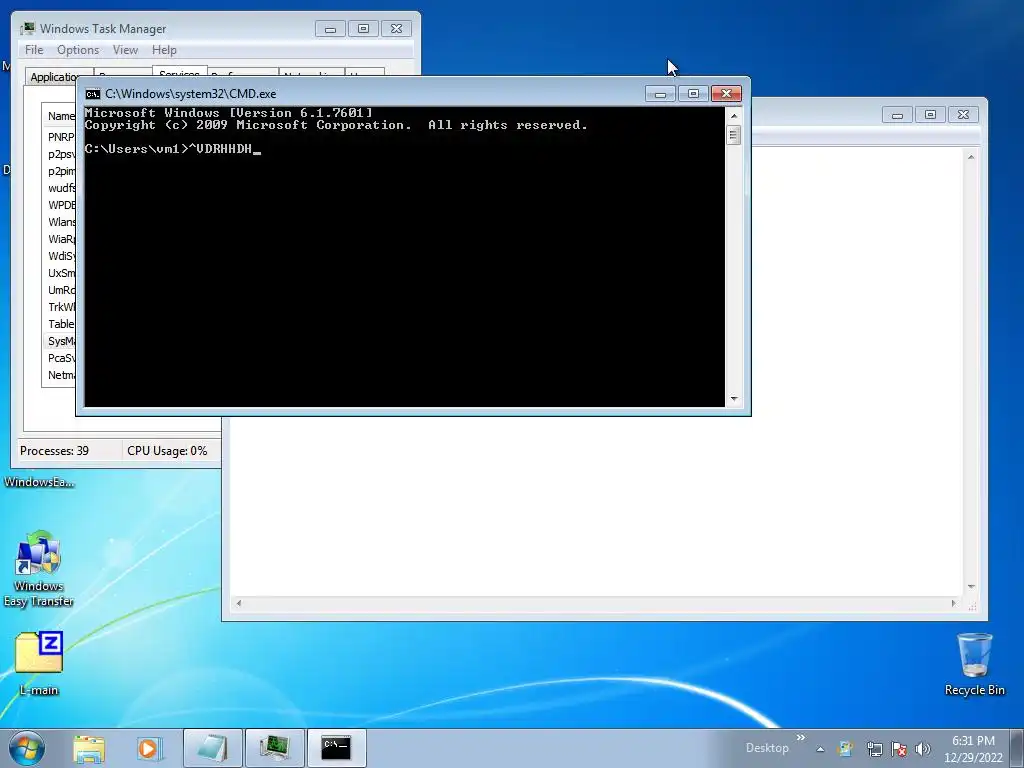Open the clock showing 6:31 PM

point(973,749)
